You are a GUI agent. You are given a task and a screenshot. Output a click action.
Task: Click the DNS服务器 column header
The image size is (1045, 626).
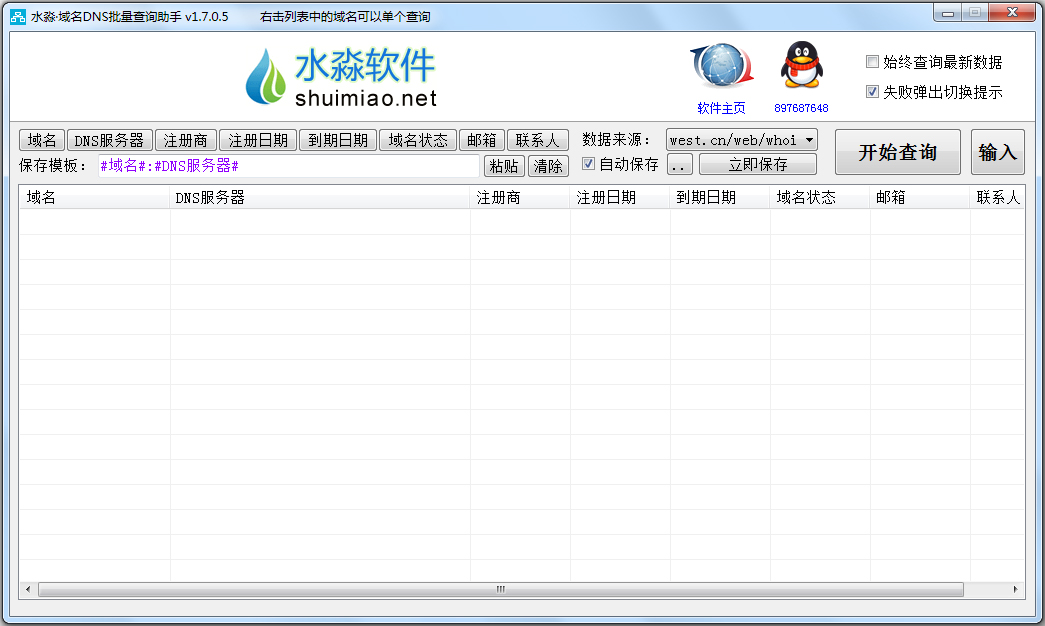(x=320, y=197)
